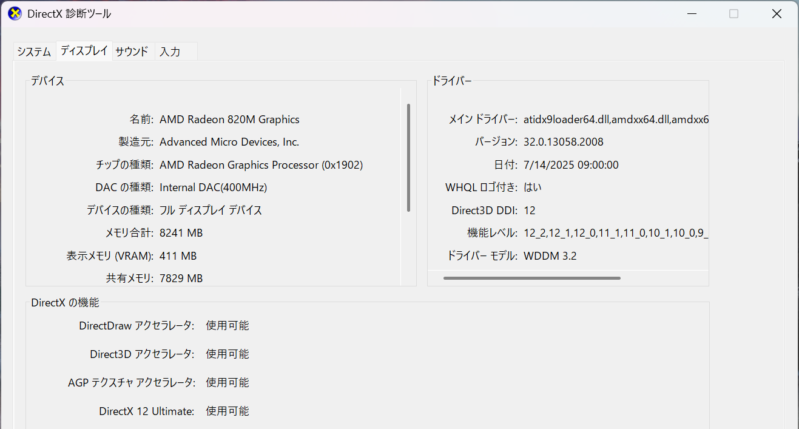Switch to the システム tab

click(34, 51)
